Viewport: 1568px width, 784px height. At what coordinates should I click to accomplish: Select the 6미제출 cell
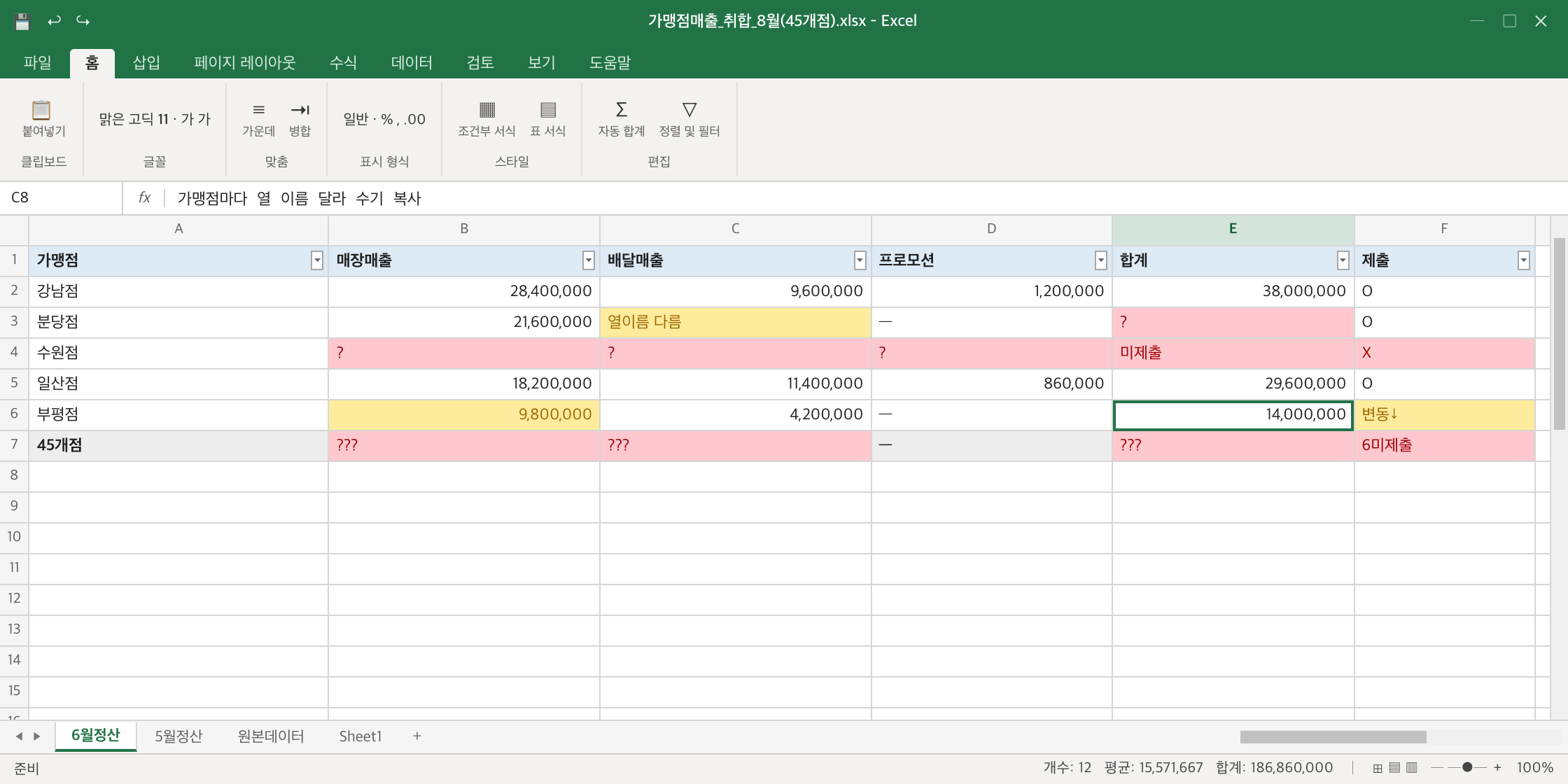click(x=1444, y=446)
